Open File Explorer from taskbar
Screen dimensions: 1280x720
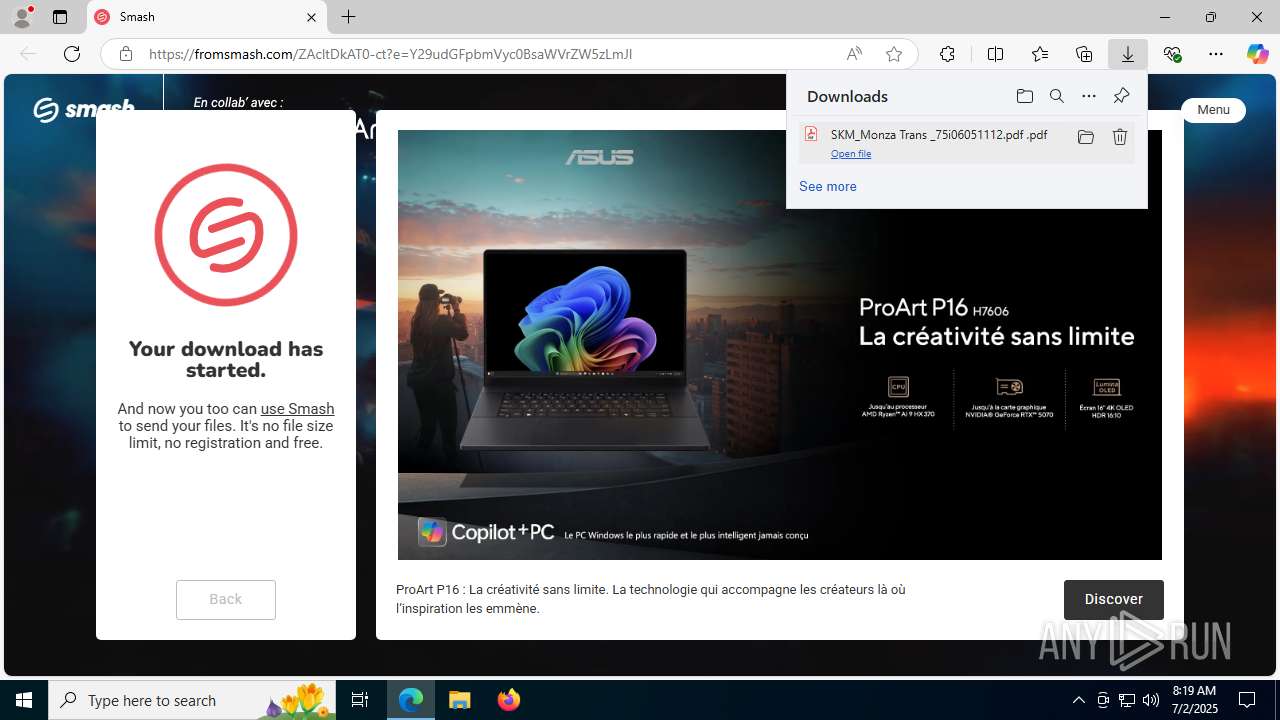[459, 700]
